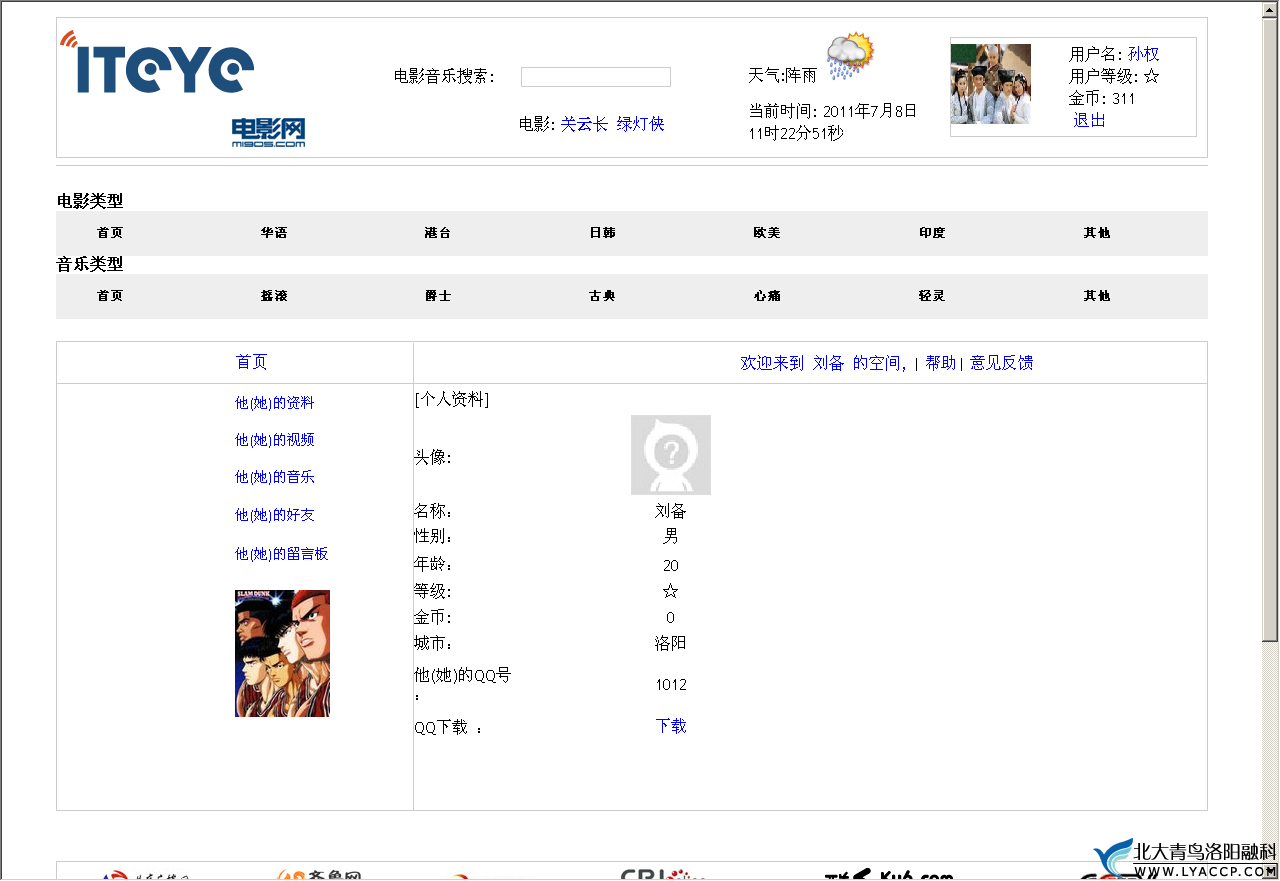Screen dimensions: 1280x881
Task: Click the star beside 用户等级
Action: [1151, 76]
